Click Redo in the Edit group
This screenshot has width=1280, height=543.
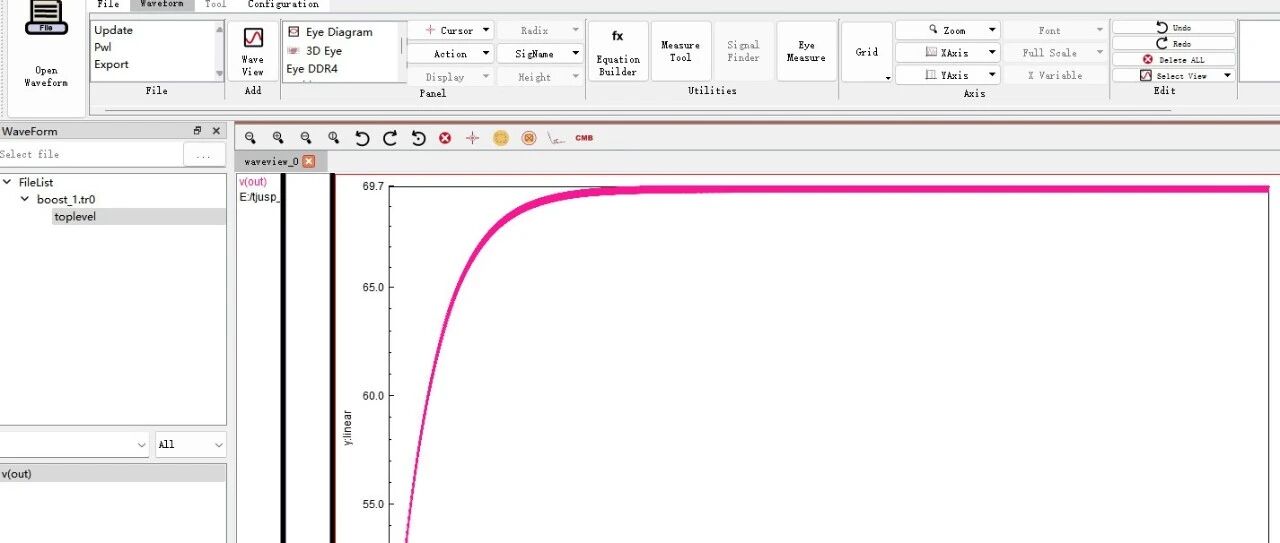tap(1173, 44)
